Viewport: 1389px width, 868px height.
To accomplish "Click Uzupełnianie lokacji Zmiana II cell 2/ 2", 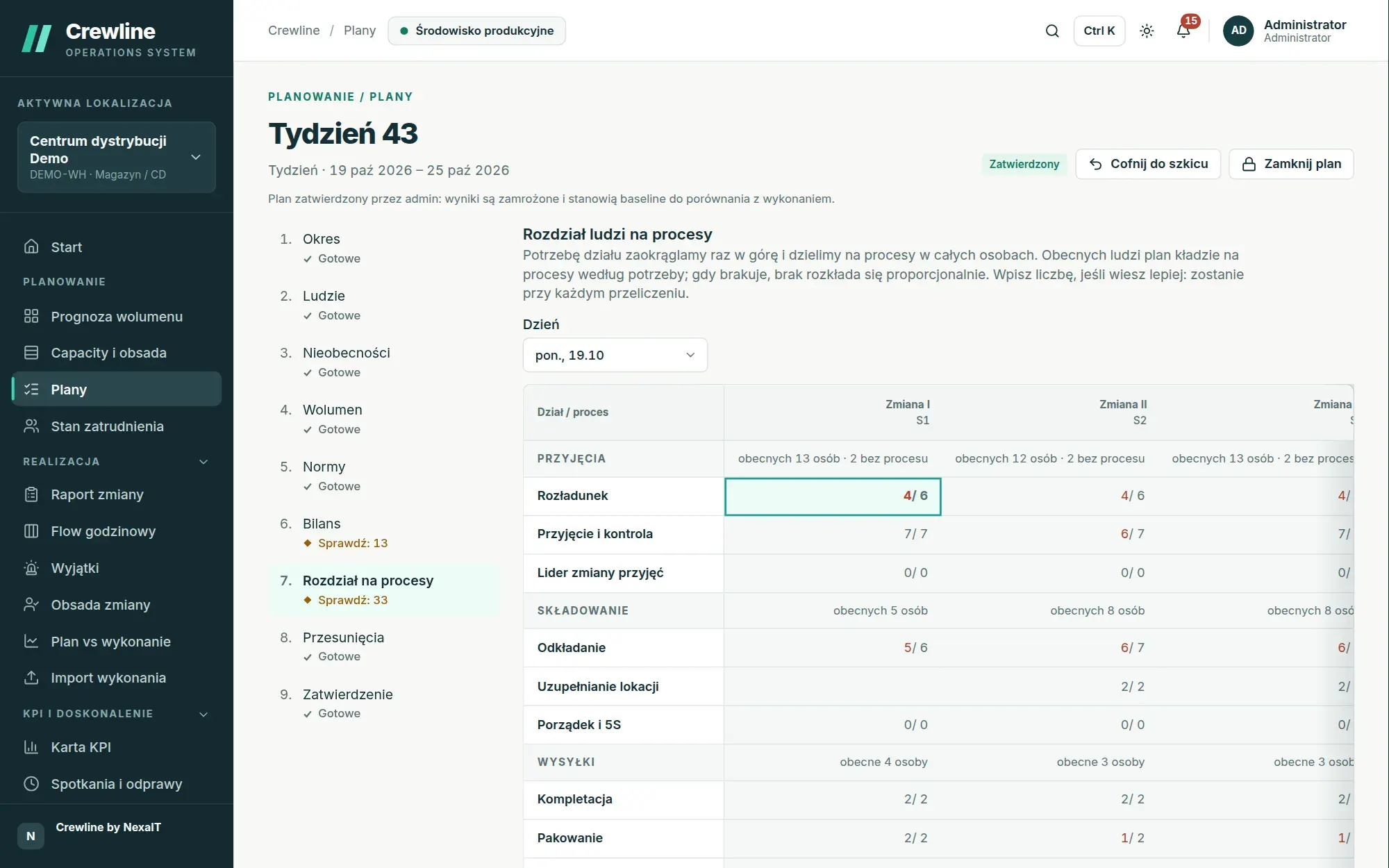I will [x=1049, y=687].
